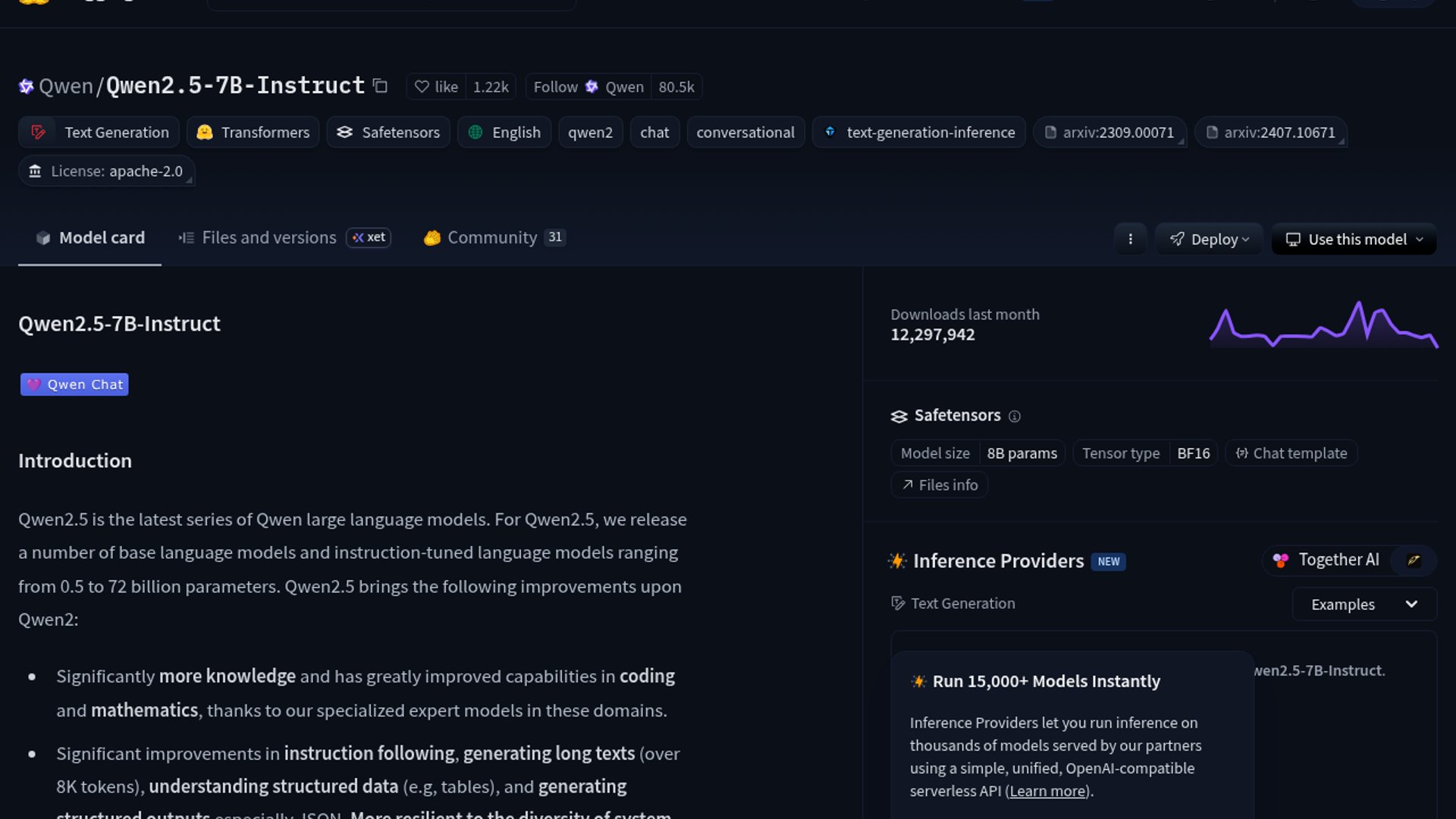Open the three-dot overflow menu
The width and height of the screenshot is (1456, 819).
[x=1131, y=239]
